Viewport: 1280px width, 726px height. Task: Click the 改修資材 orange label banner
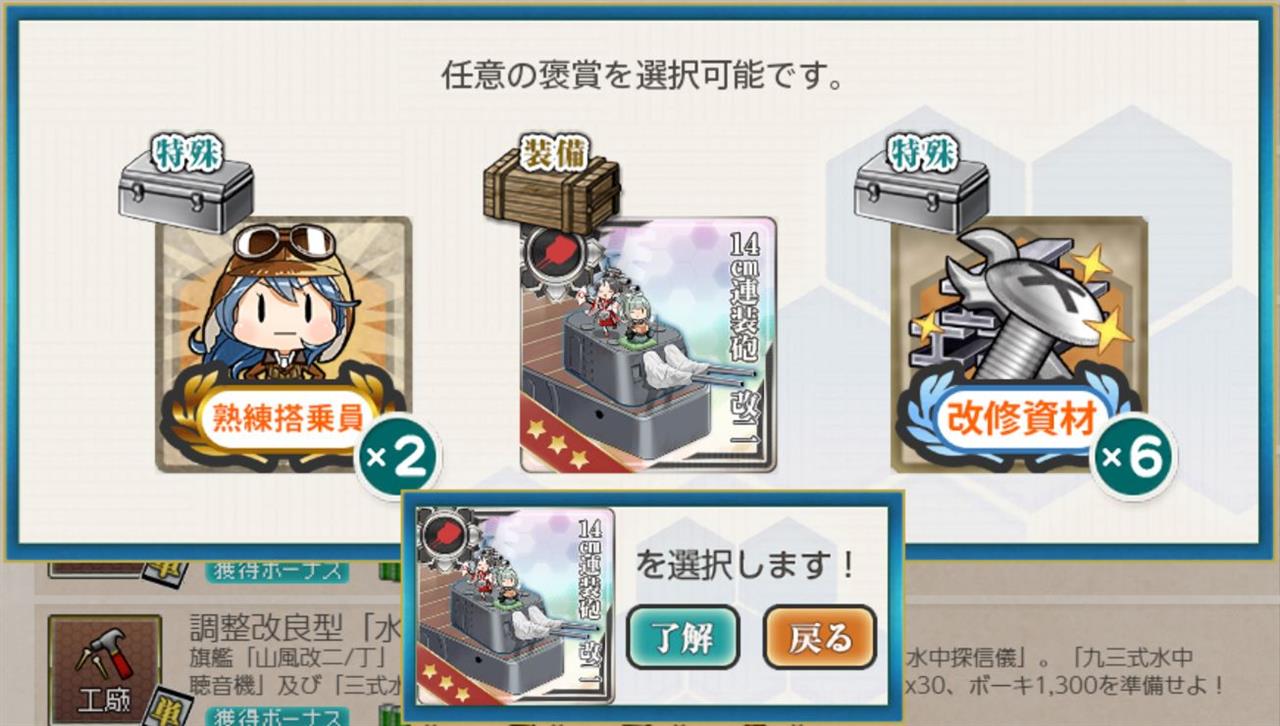coord(1024,416)
